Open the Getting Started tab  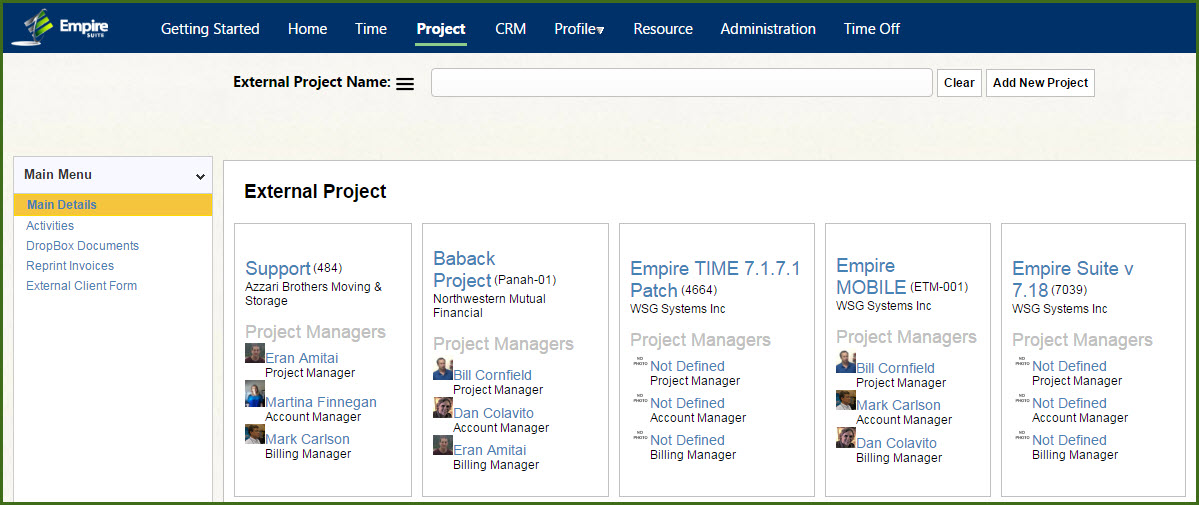pos(210,29)
